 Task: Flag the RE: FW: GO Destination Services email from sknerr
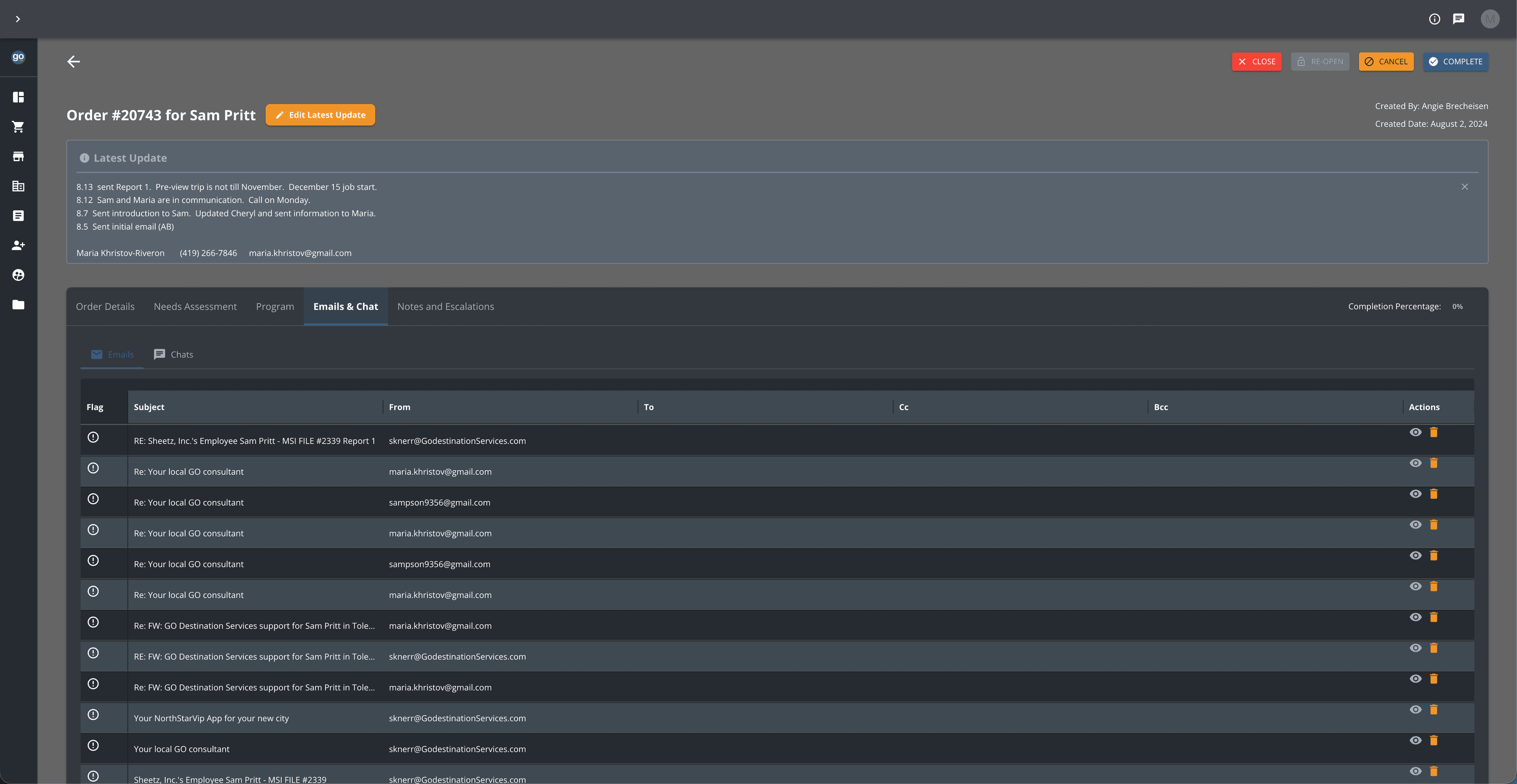click(93, 653)
